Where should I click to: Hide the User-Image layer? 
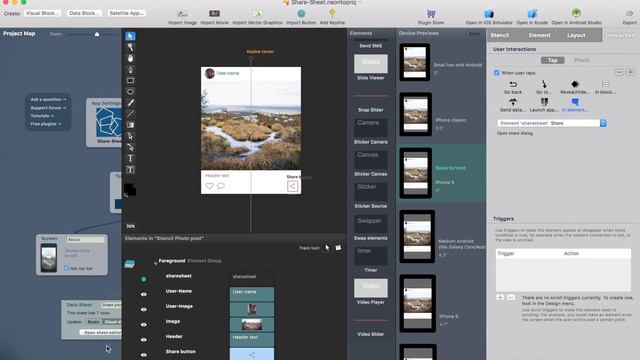(x=144, y=309)
